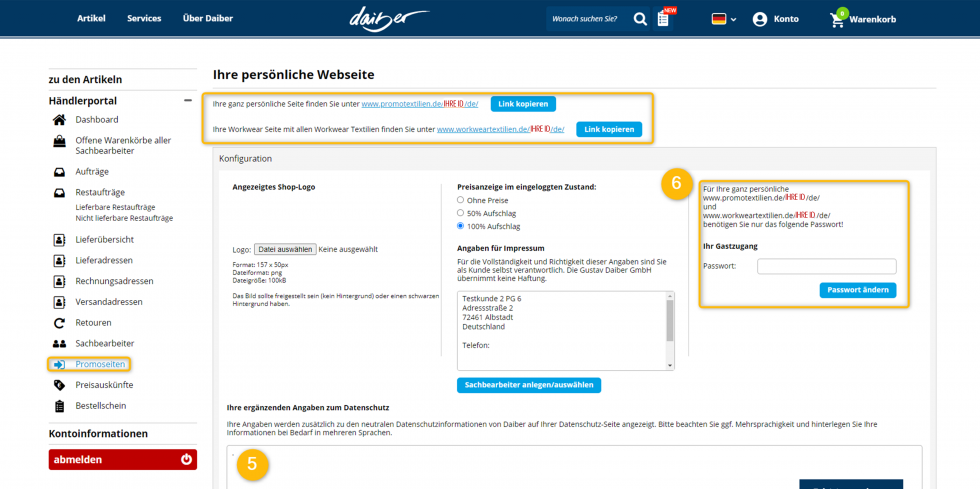Click the Dashboard home icon
The height and width of the screenshot is (489, 980).
click(x=59, y=119)
